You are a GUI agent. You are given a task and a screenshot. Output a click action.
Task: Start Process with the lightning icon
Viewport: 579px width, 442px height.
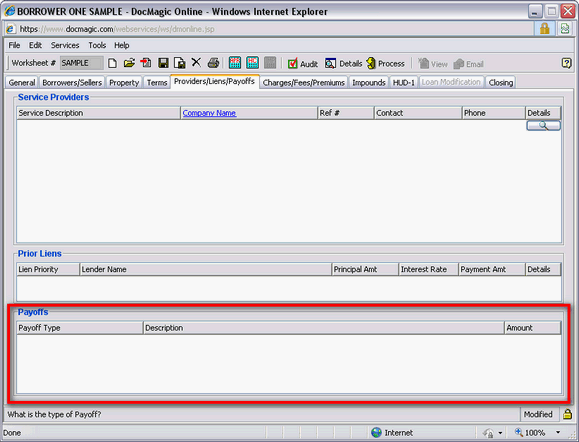coord(386,64)
